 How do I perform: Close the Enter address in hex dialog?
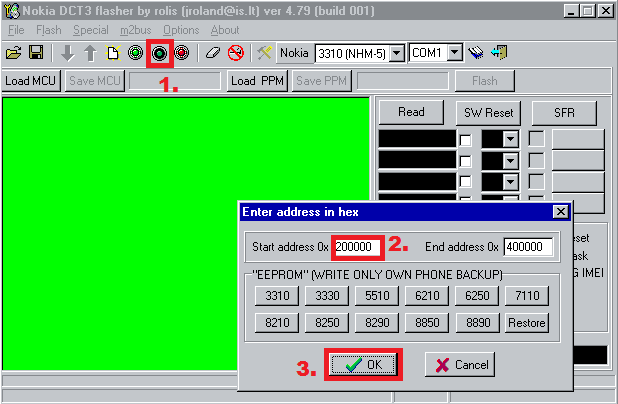tap(560, 212)
